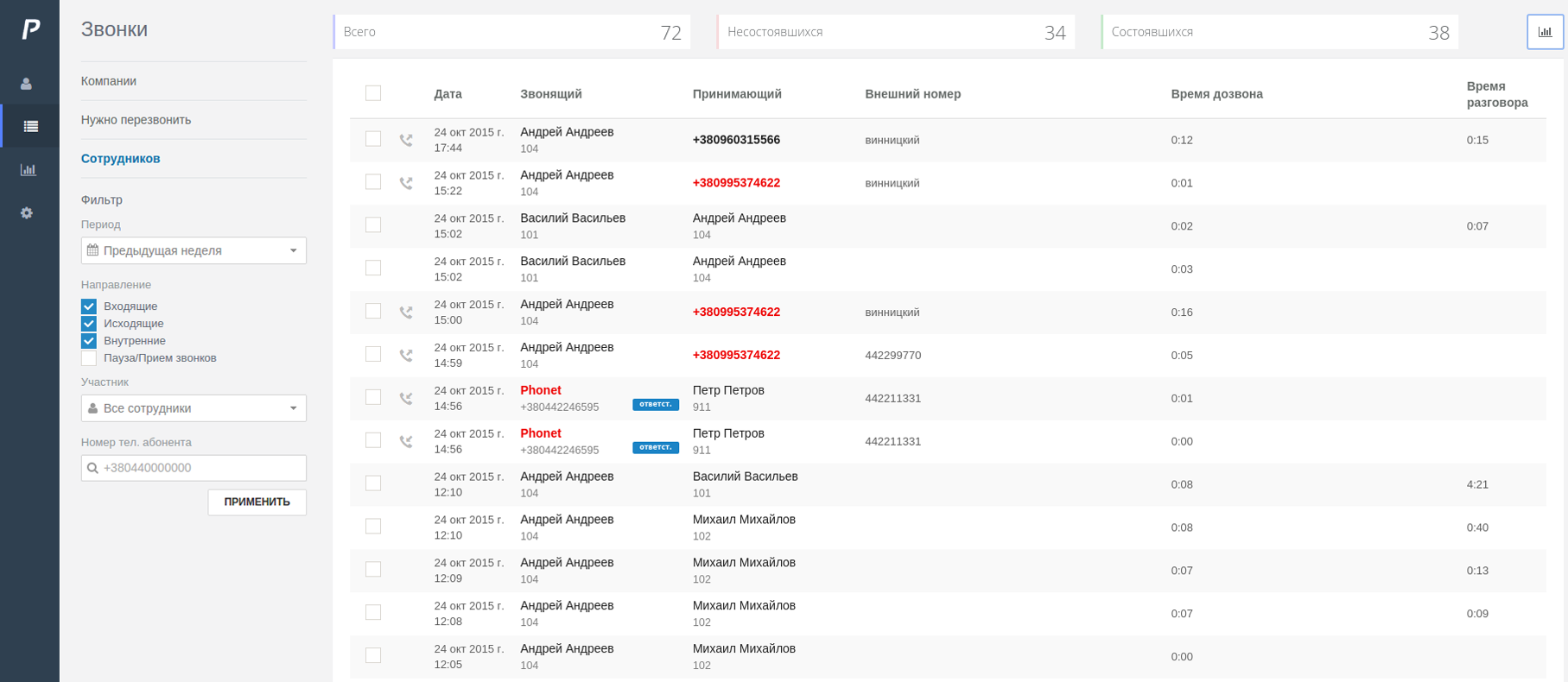Click the Звонящий column header
The width and height of the screenshot is (1568, 682).
[x=551, y=94]
